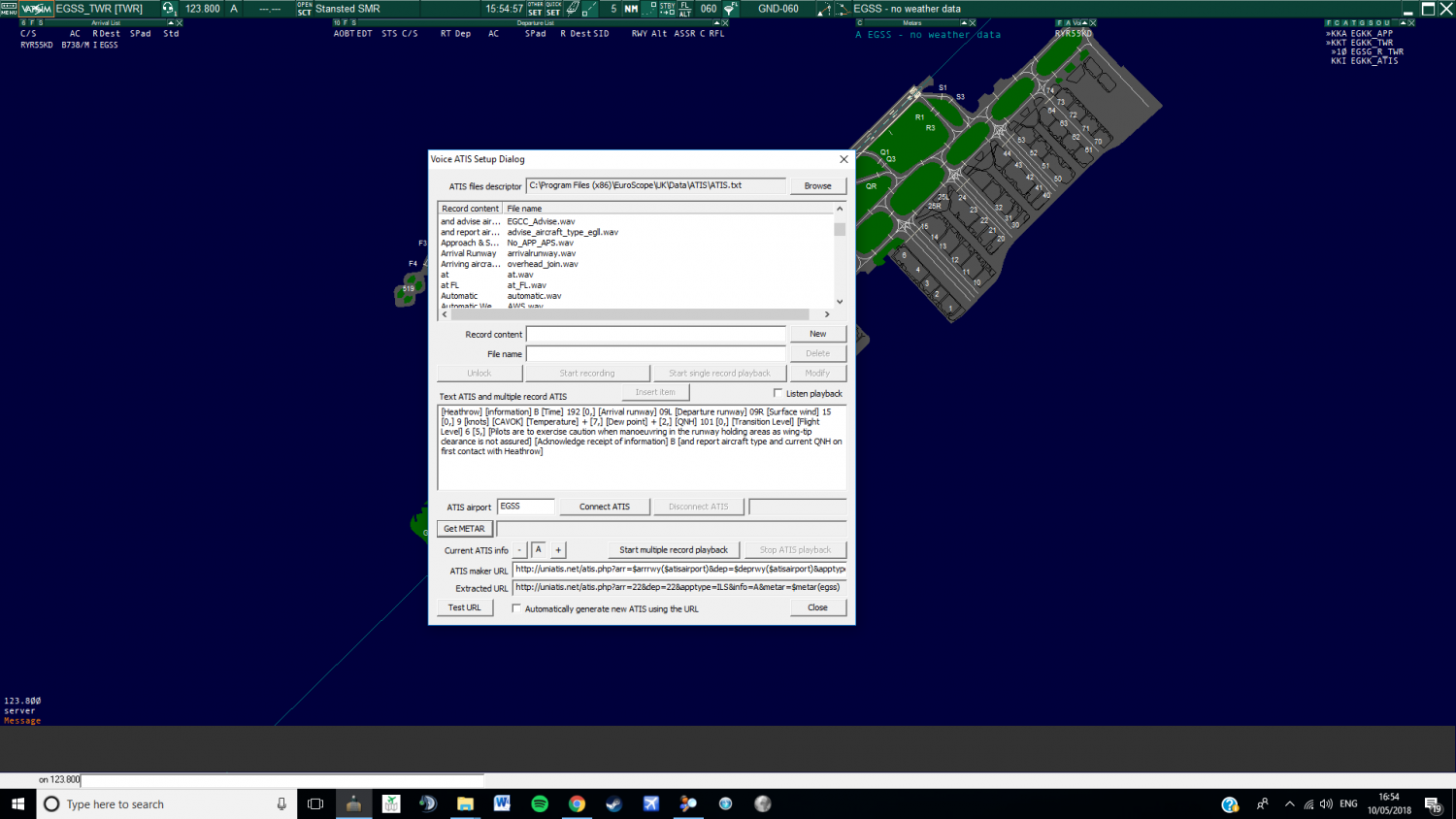
Task: Click the VATSIM connect logo icon
Action: pos(36,9)
